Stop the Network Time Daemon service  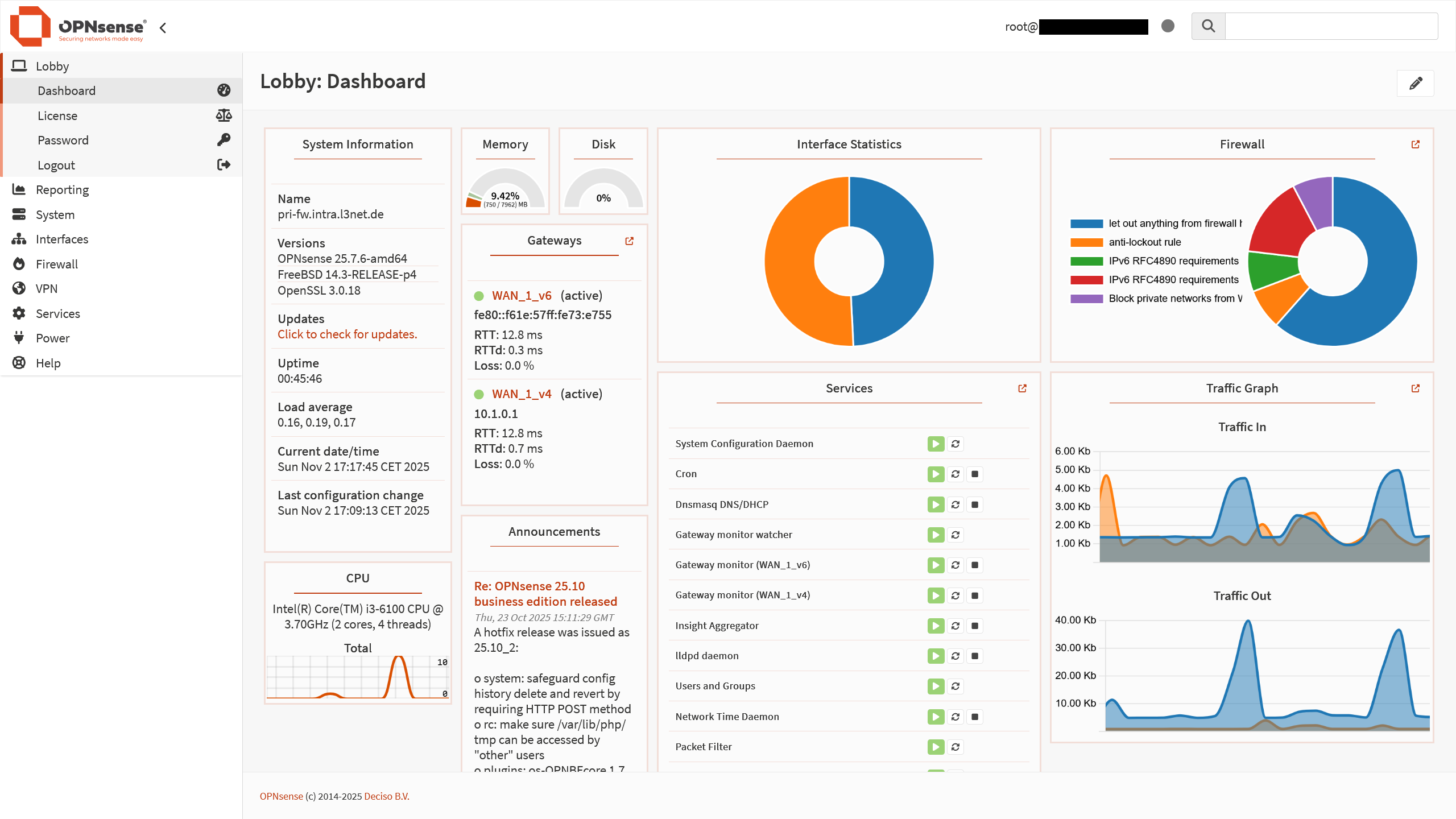975,717
